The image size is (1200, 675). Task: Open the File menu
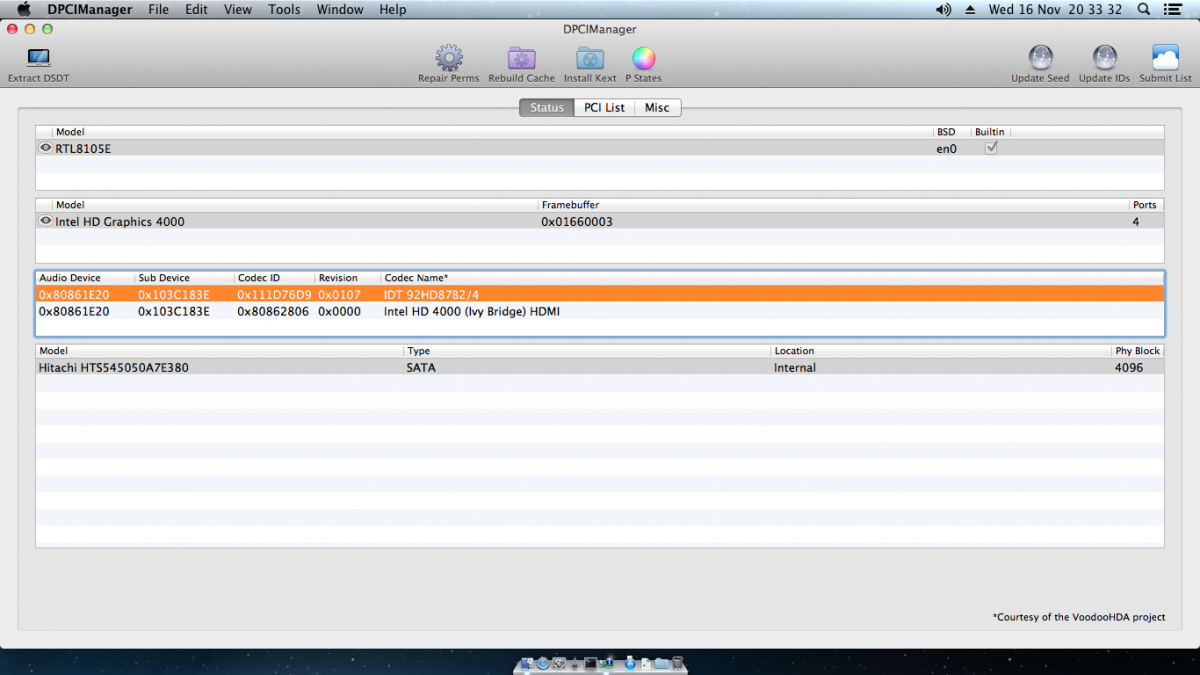point(158,9)
